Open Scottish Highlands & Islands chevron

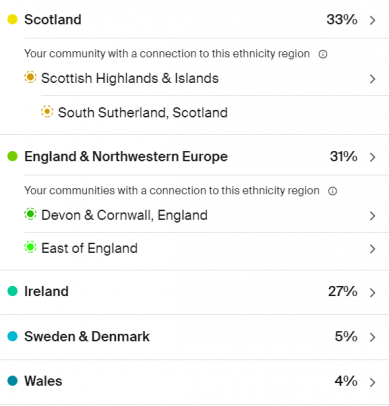coord(372,79)
